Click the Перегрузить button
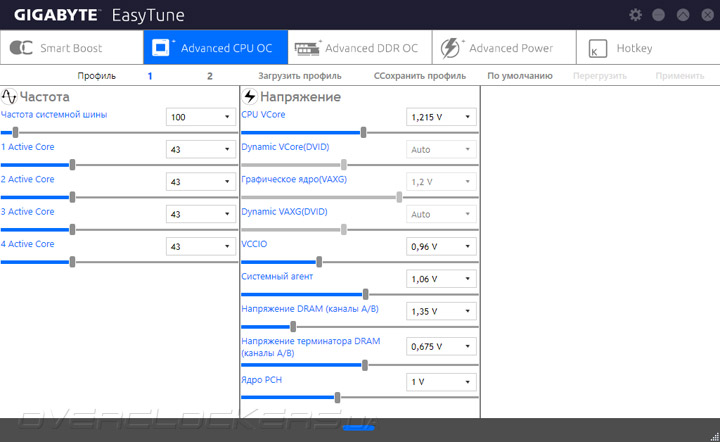Image resolution: width=720 pixels, height=442 pixels. 600,76
